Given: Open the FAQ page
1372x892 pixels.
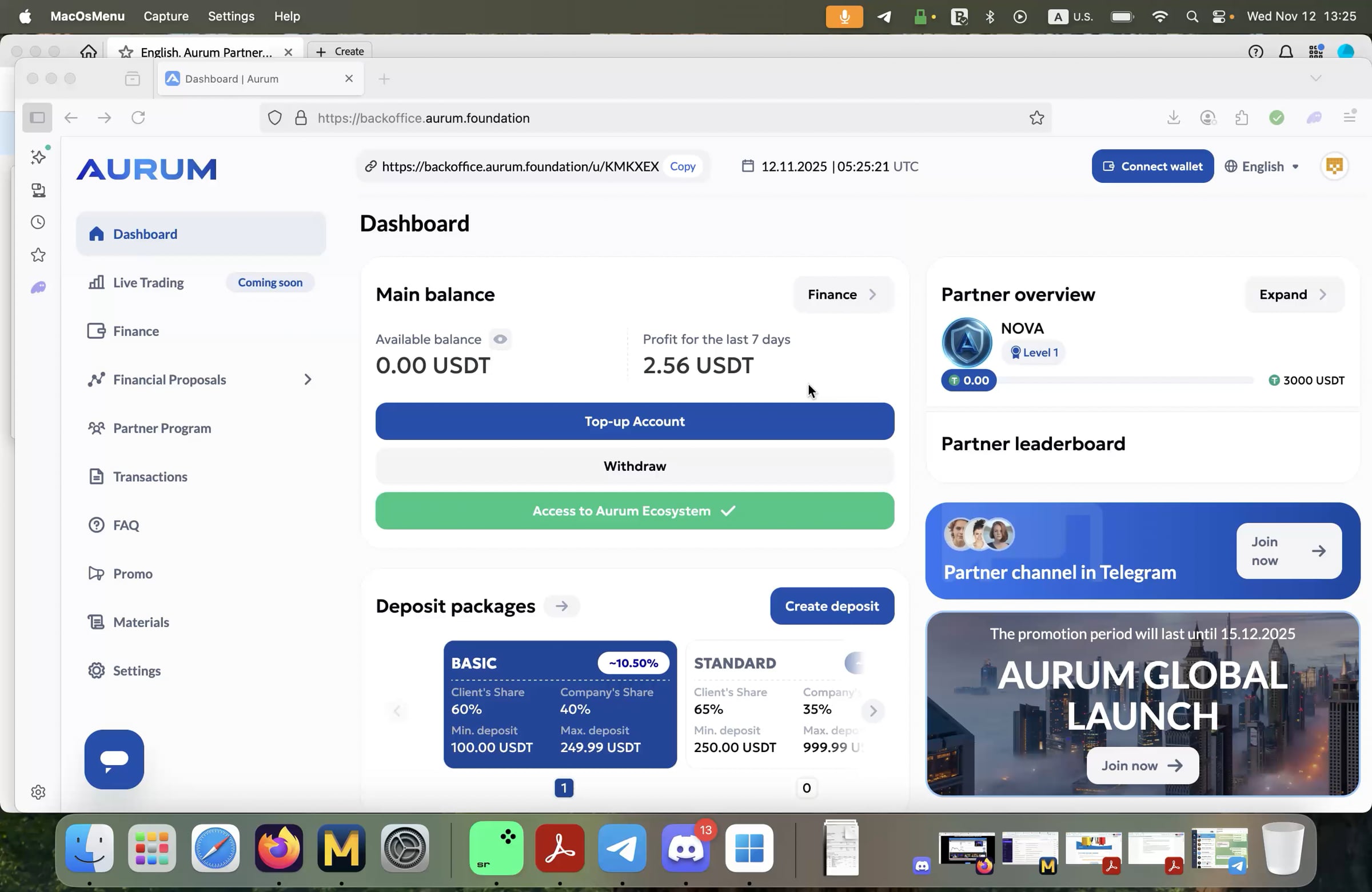Looking at the screenshot, I should point(201,525).
